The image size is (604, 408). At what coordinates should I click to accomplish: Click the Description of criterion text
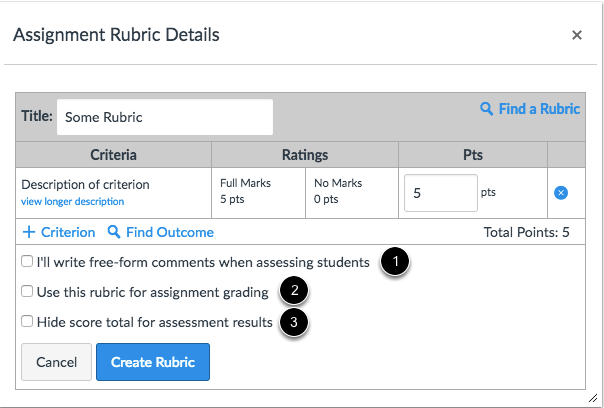click(85, 184)
